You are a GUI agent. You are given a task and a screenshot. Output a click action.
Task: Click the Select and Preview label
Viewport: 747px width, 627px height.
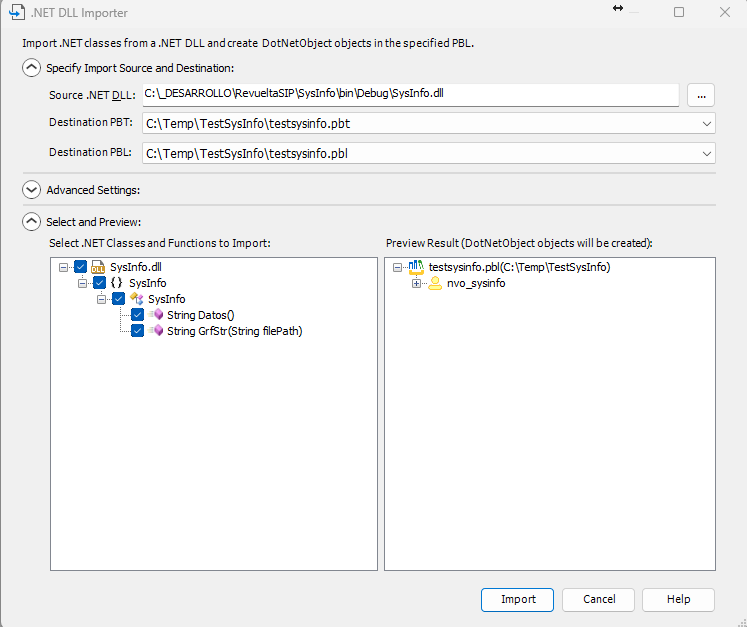pyautogui.click(x=93, y=222)
